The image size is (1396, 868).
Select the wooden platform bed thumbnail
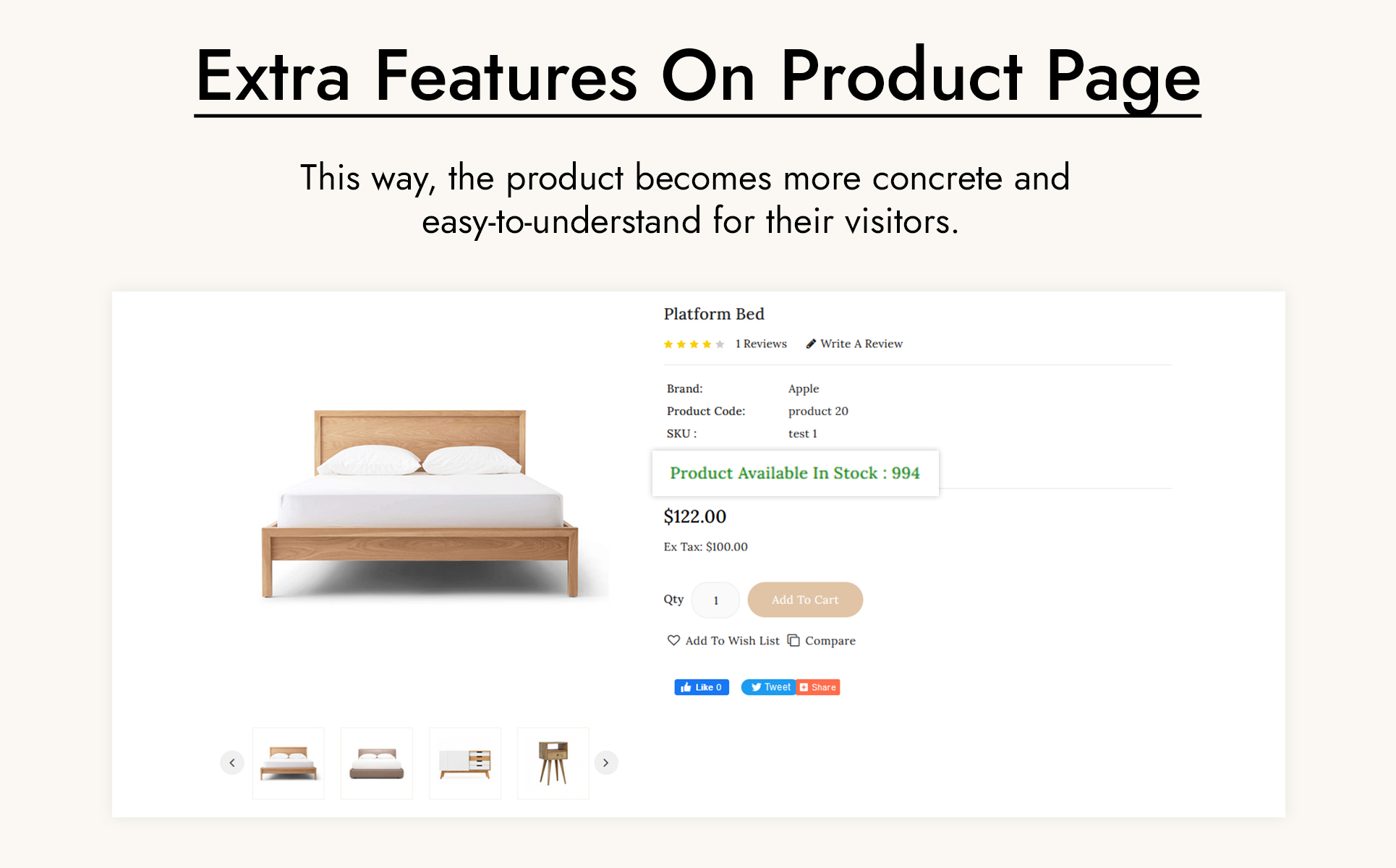coord(289,763)
